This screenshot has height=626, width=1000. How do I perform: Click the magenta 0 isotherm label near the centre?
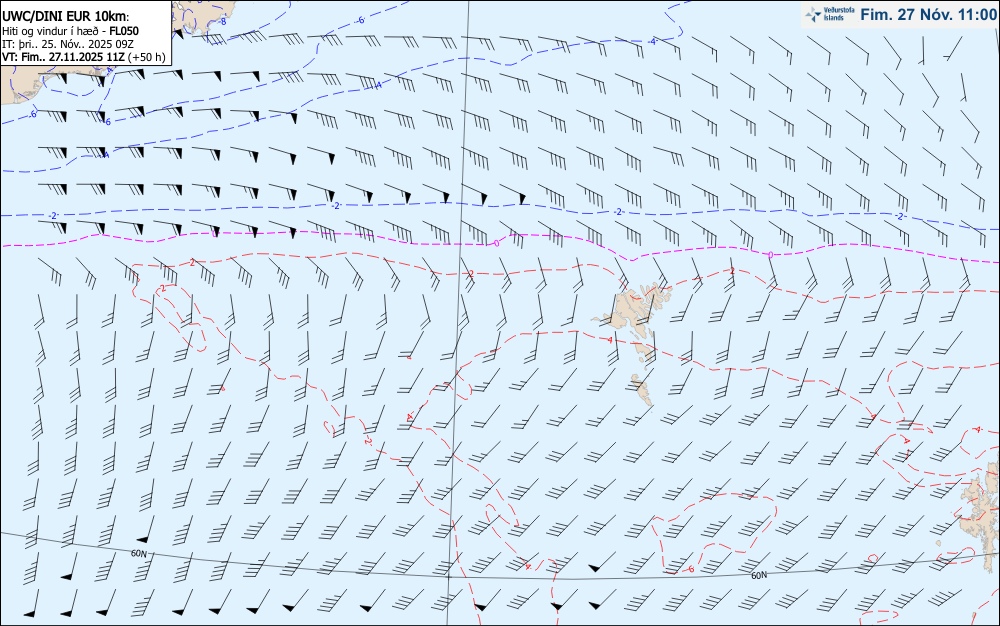coord(497,244)
